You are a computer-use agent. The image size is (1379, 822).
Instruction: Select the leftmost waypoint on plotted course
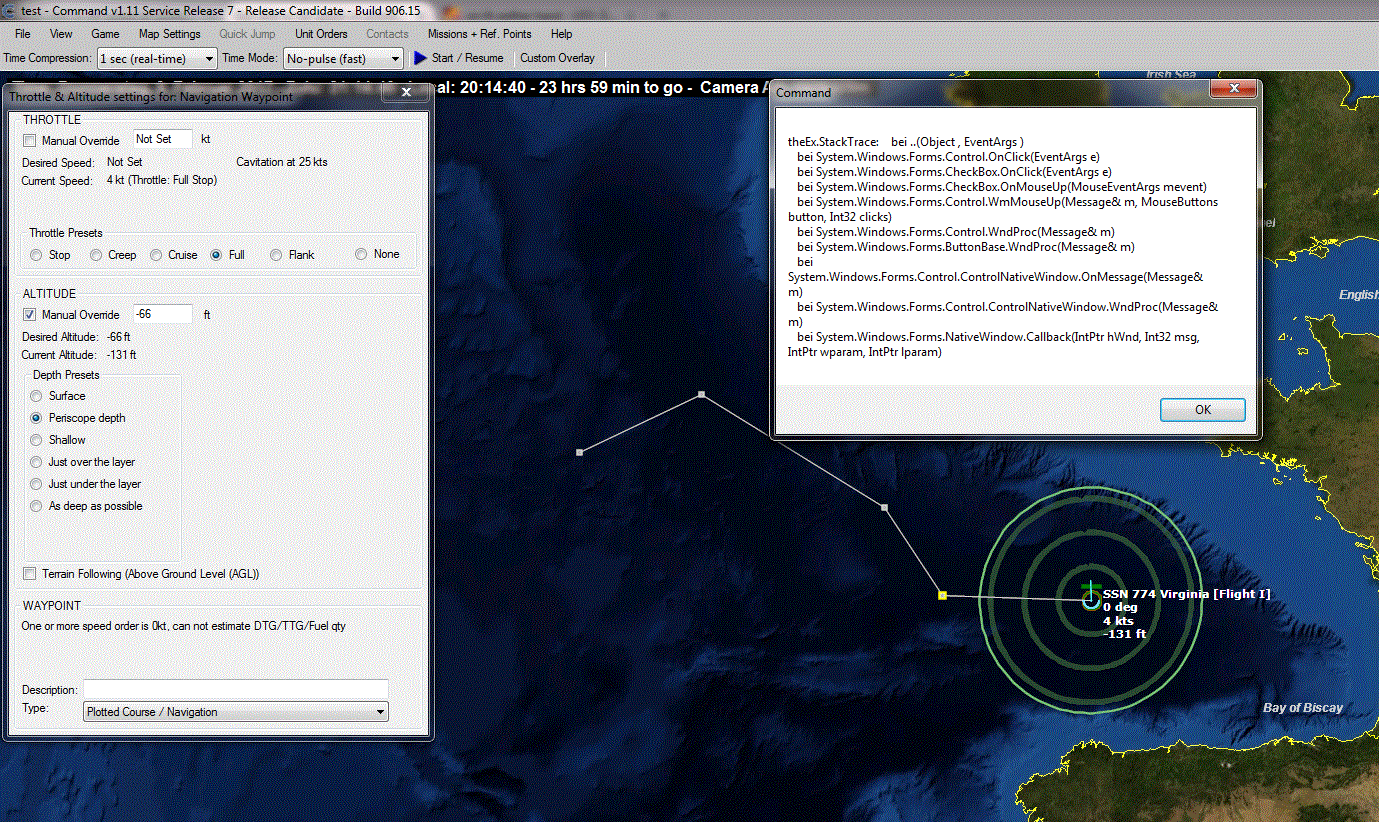[580, 452]
